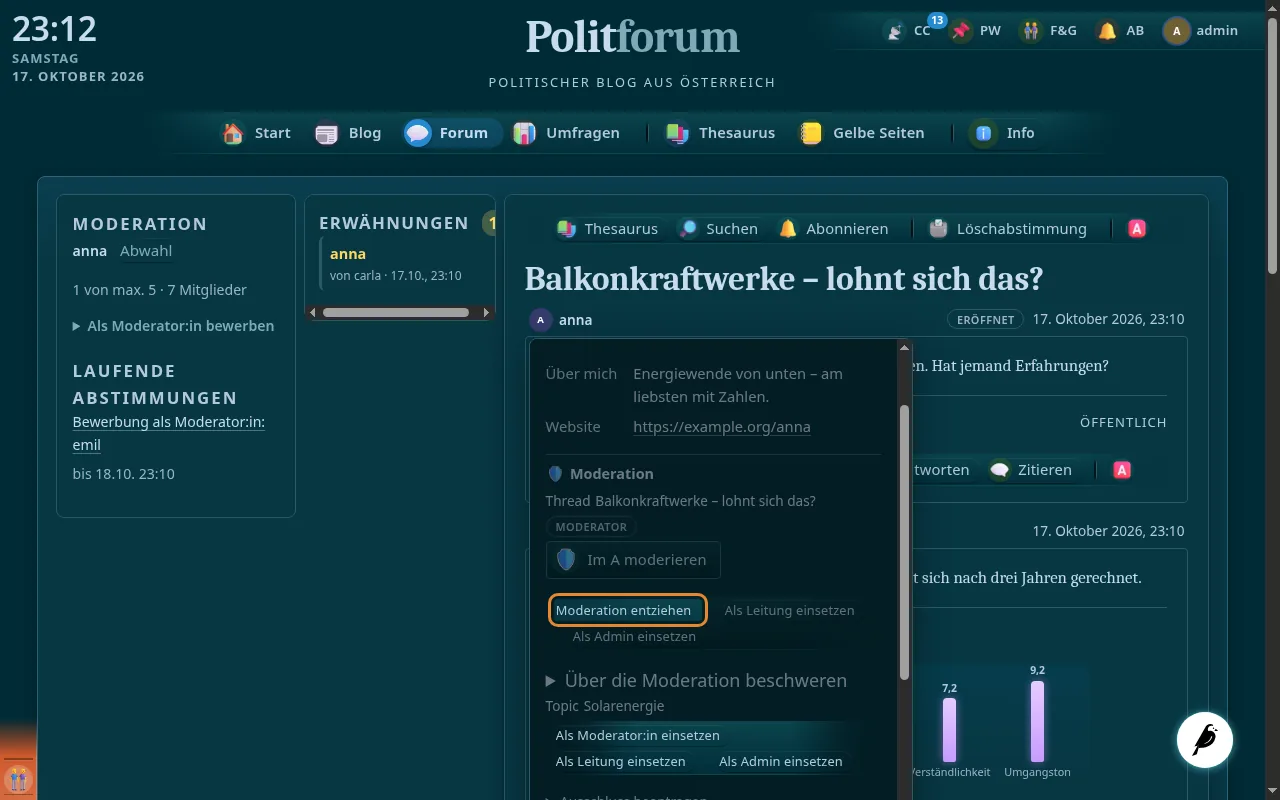Click the Löschabstimmung label in thread toolbar
Viewport: 1280px width, 800px height.
(x=1022, y=229)
